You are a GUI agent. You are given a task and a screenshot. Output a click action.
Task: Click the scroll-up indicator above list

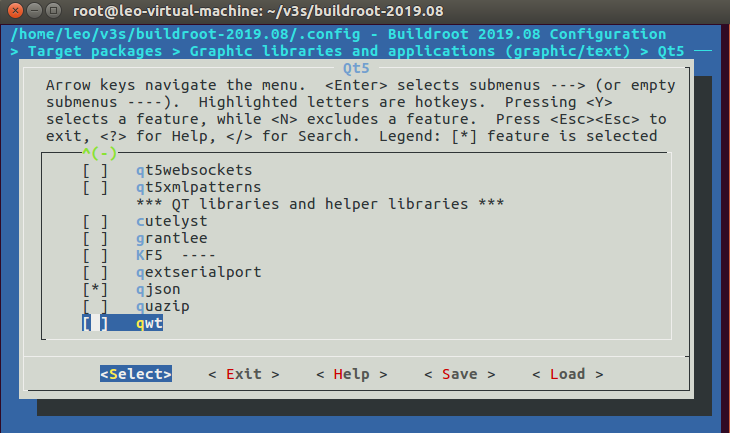tap(99, 153)
